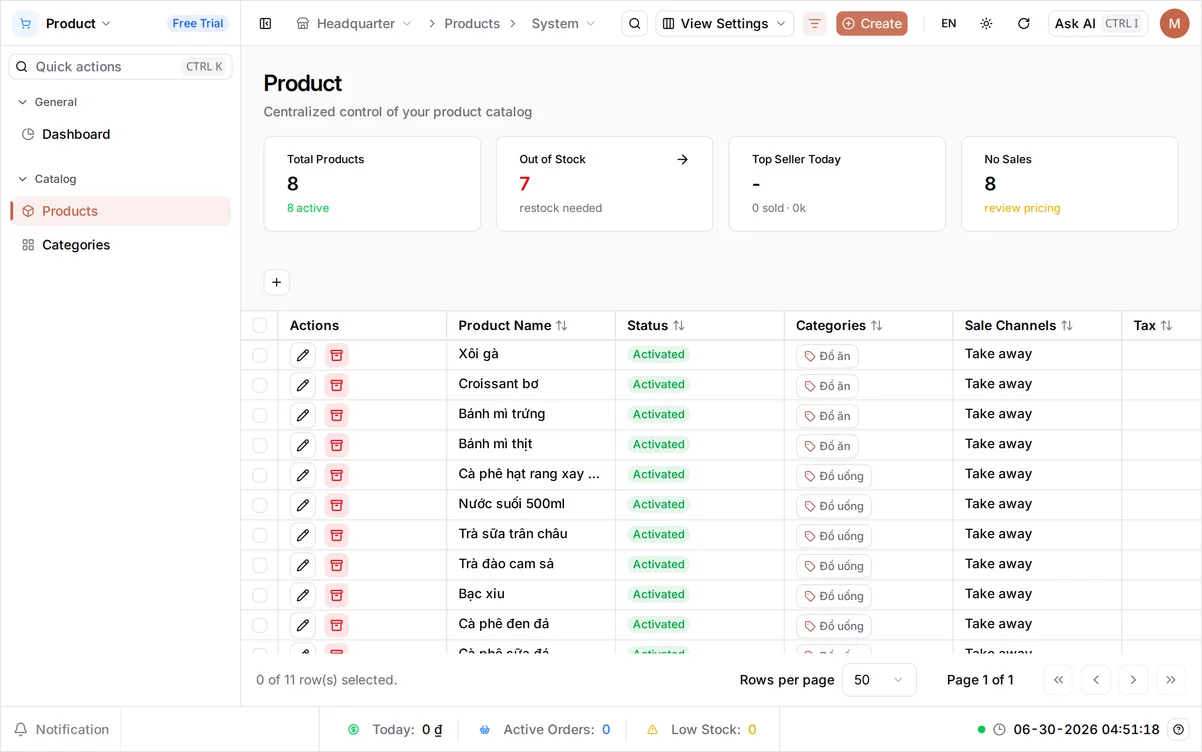Screen dimensions: 1202x752
Task: Check the Bạc xỉu row checkbox
Action: 260,595
